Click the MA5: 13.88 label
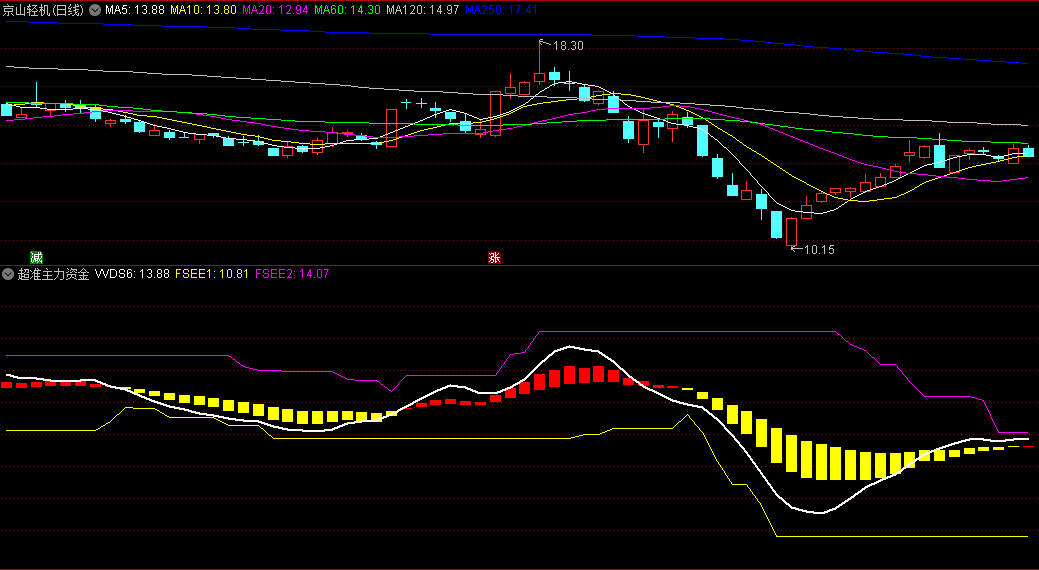The height and width of the screenshot is (570, 1039). [x=135, y=10]
